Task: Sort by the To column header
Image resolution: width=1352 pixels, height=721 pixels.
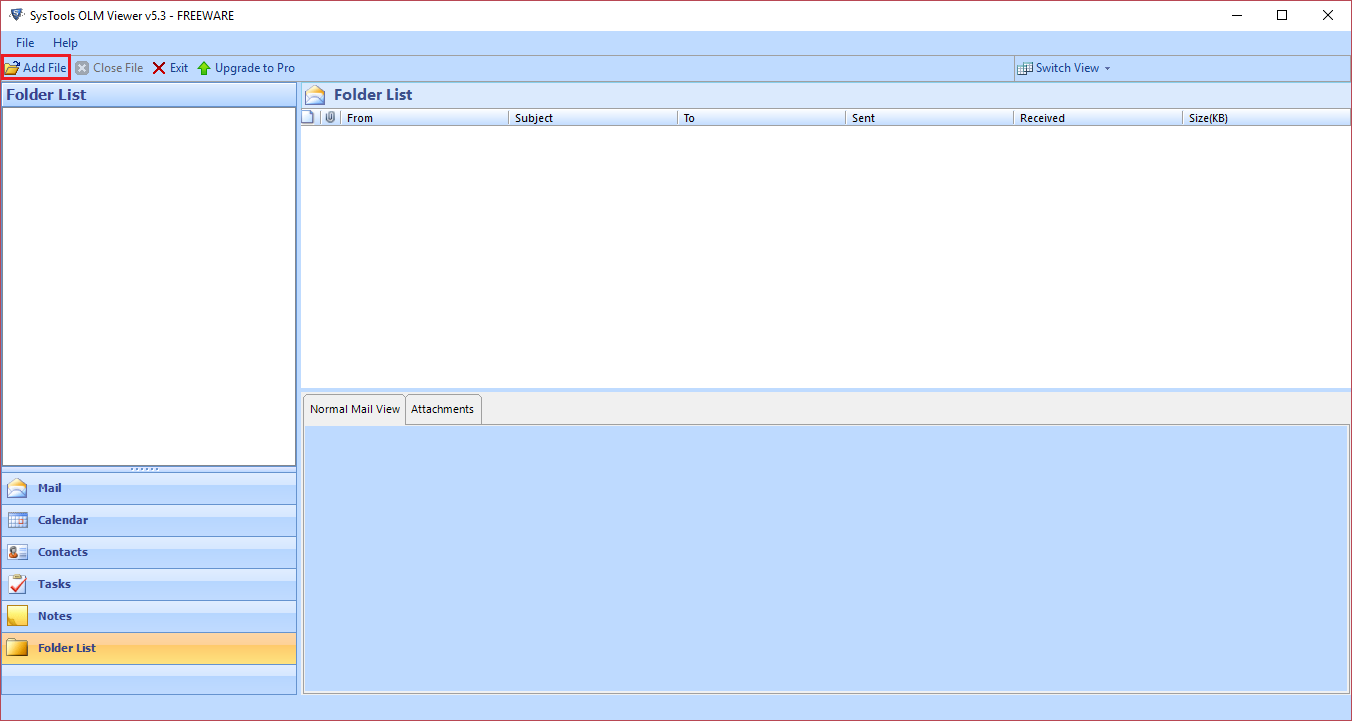Action: tap(761, 118)
